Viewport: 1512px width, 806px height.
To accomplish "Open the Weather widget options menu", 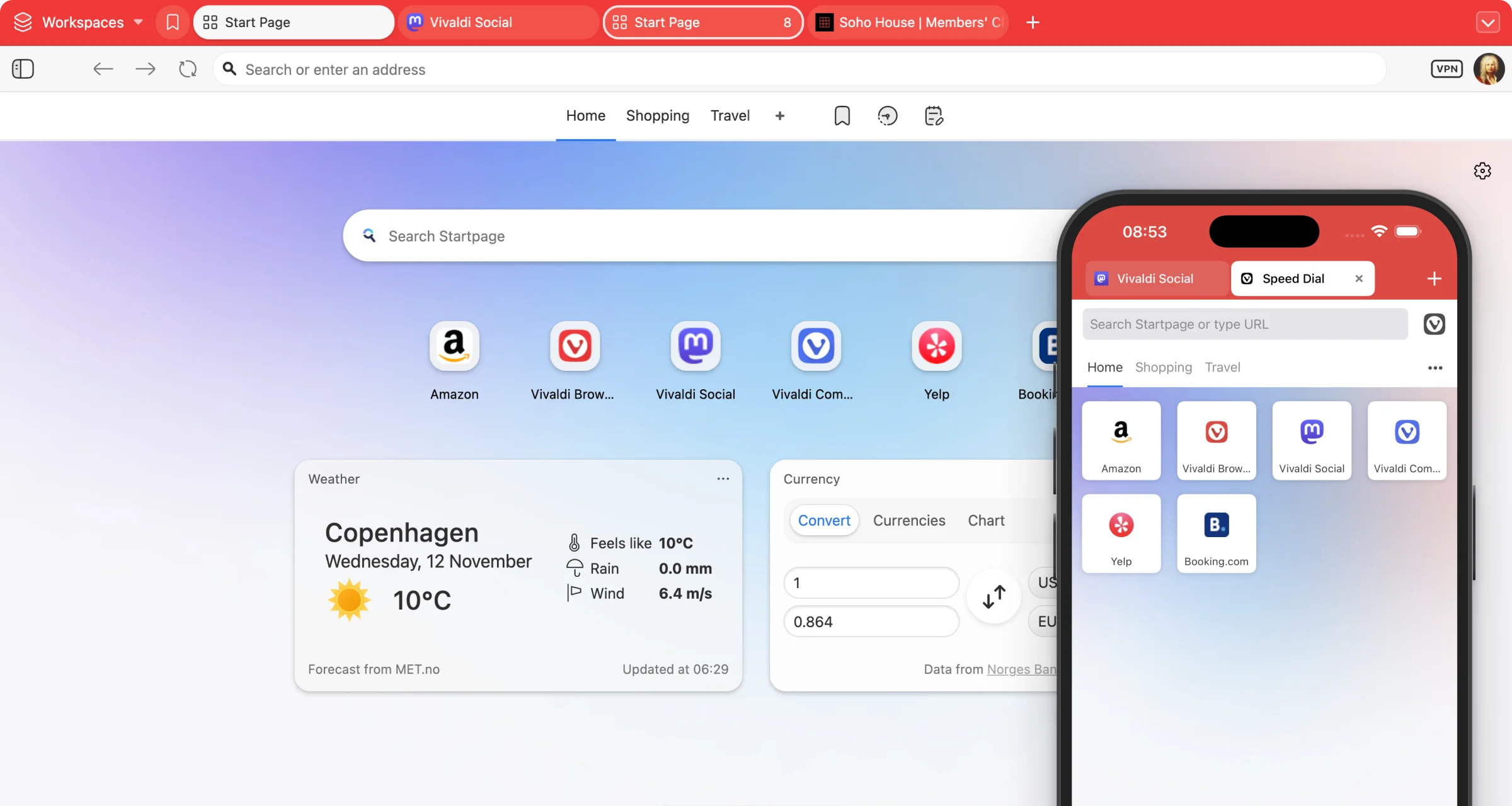I will 723,479.
